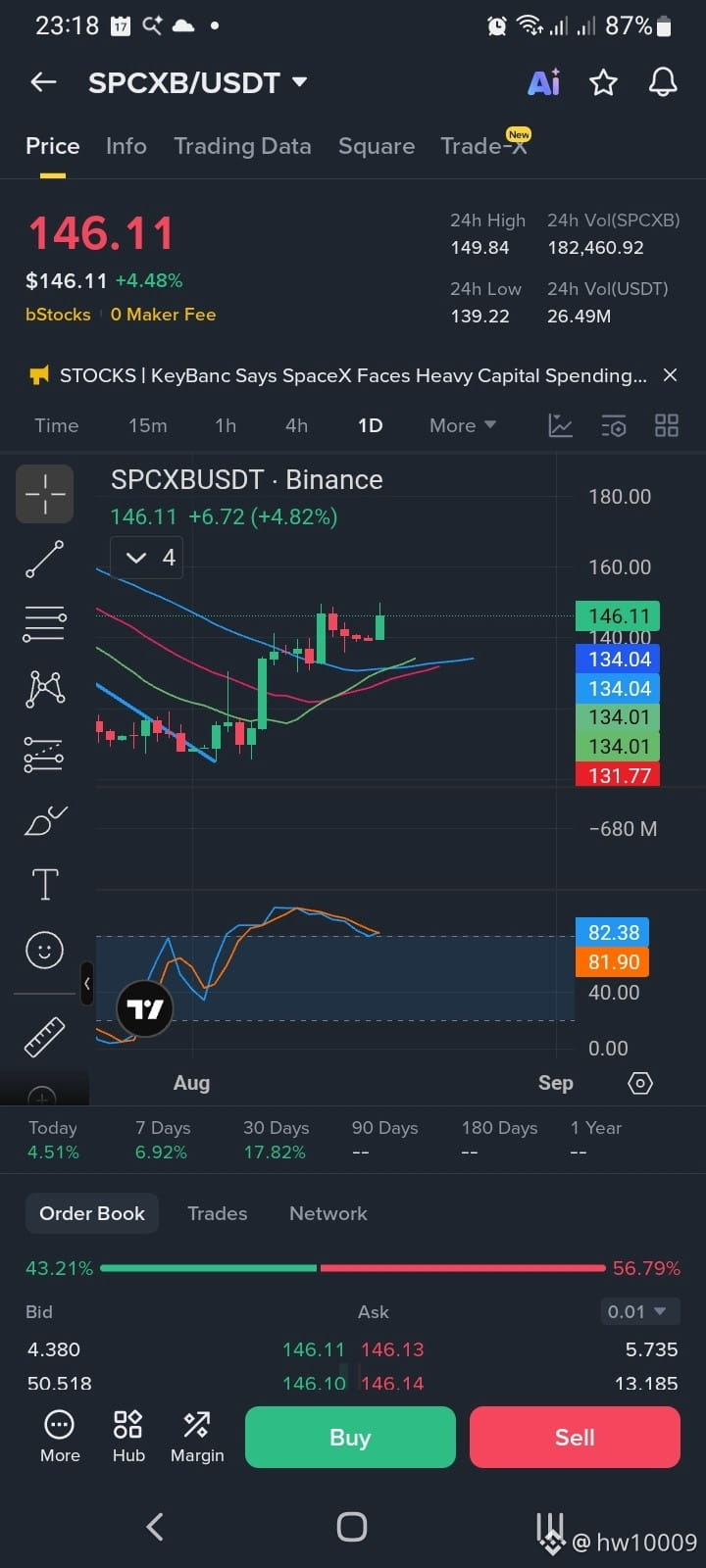Tap the bid price 146.11
The width and height of the screenshot is (706, 1568).
pos(314,1349)
